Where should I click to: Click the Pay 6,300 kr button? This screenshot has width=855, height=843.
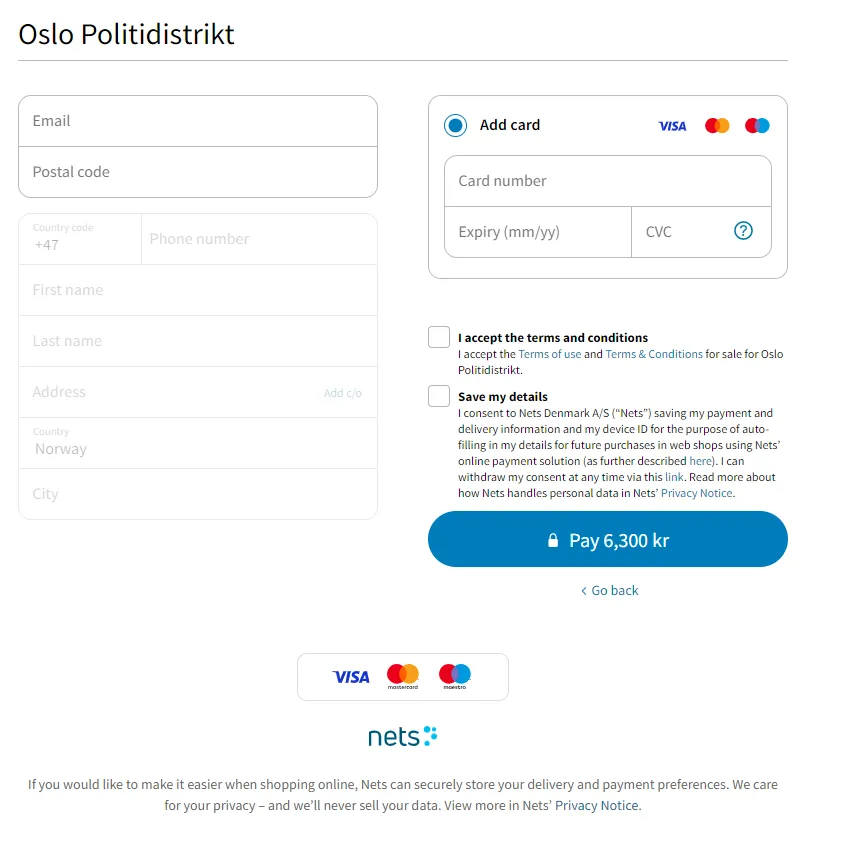click(607, 539)
